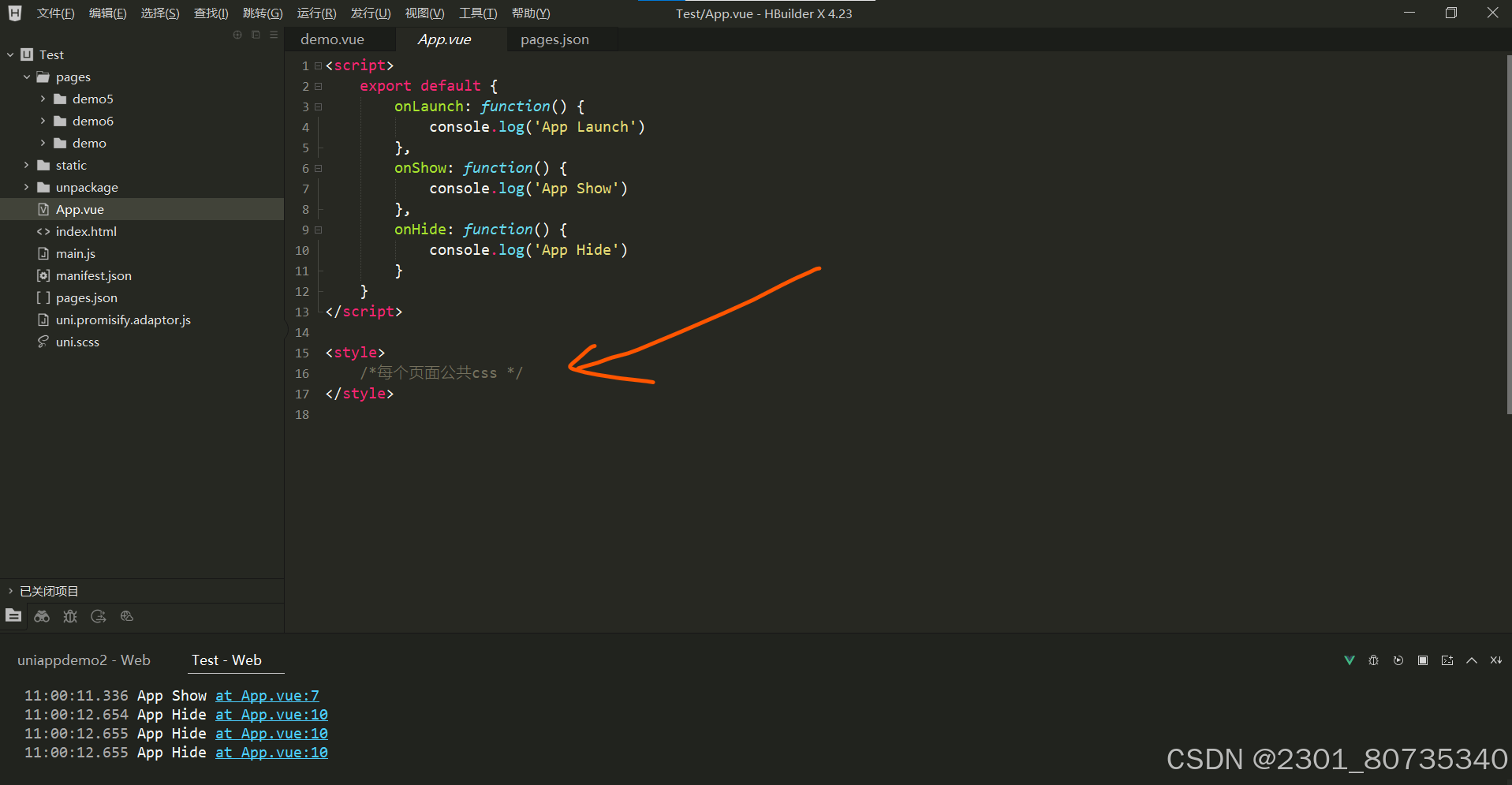Open App.vue:10 link in last console line
Viewport: 1512px width, 785px height.
click(x=271, y=753)
